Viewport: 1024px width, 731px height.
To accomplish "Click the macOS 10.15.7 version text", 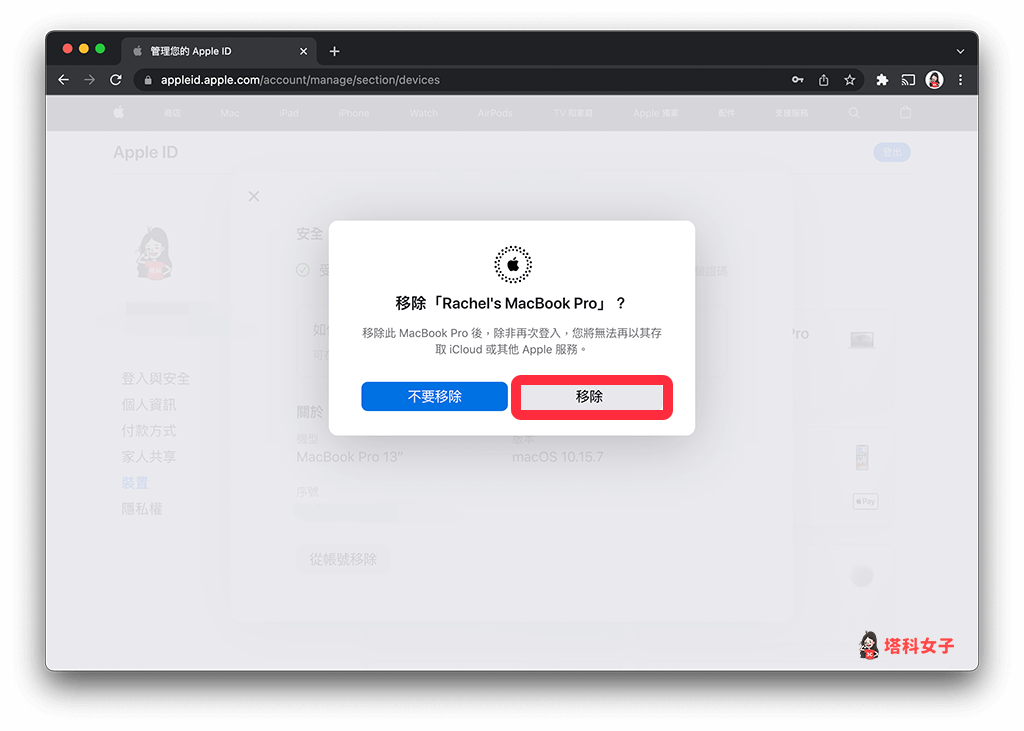I will click(558, 457).
